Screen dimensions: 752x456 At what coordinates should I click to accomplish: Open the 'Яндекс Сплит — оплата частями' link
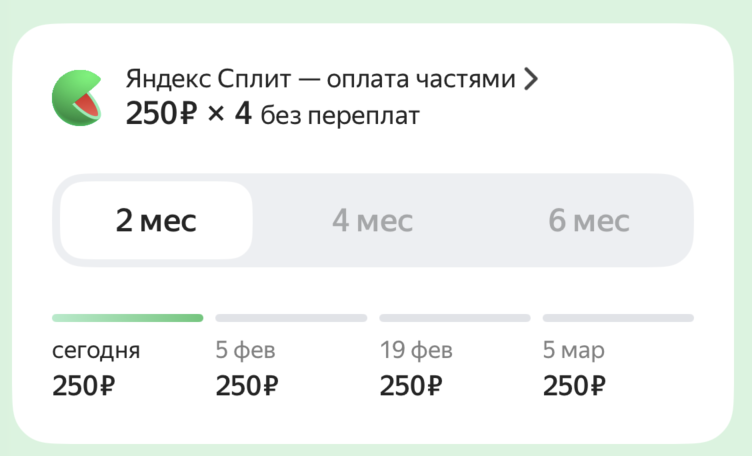pos(320,80)
